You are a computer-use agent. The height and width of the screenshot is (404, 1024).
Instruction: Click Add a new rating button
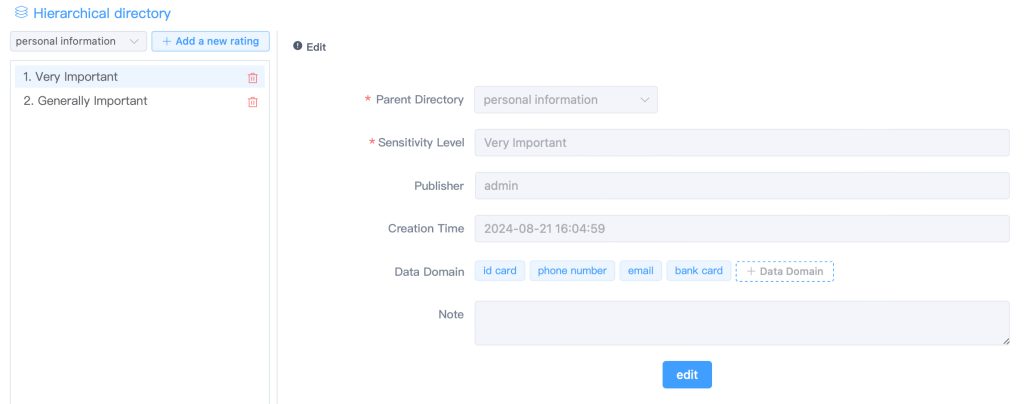(x=210, y=41)
